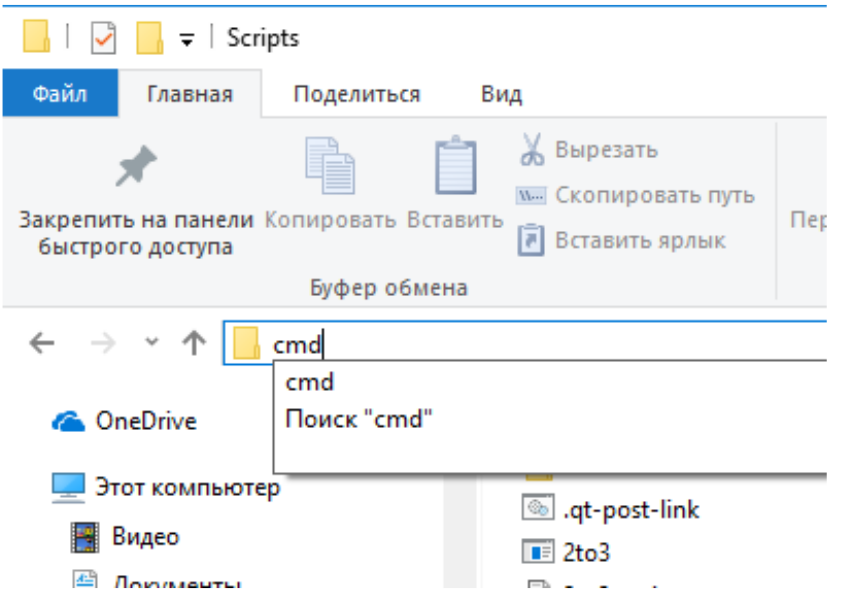Choose the cmd autocomplete suggestion

coord(310,382)
